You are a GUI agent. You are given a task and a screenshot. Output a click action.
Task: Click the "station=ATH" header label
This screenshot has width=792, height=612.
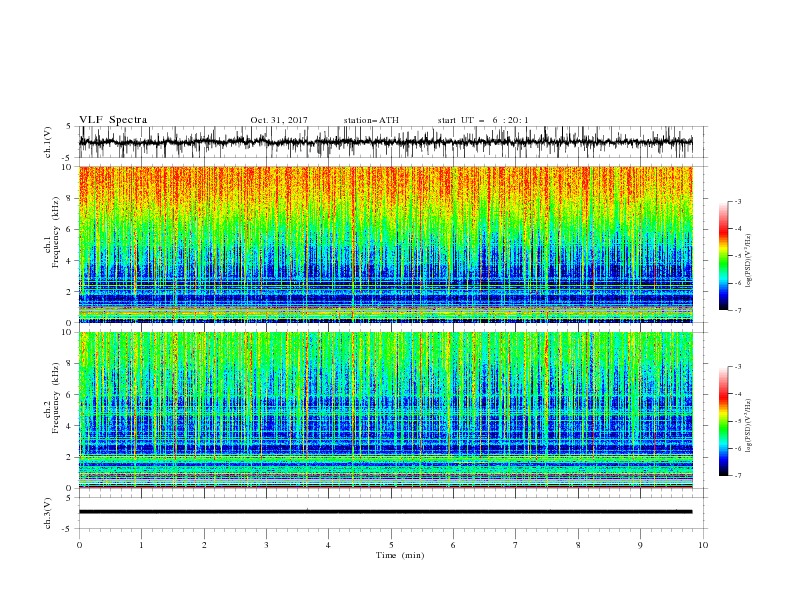[x=371, y=120]
